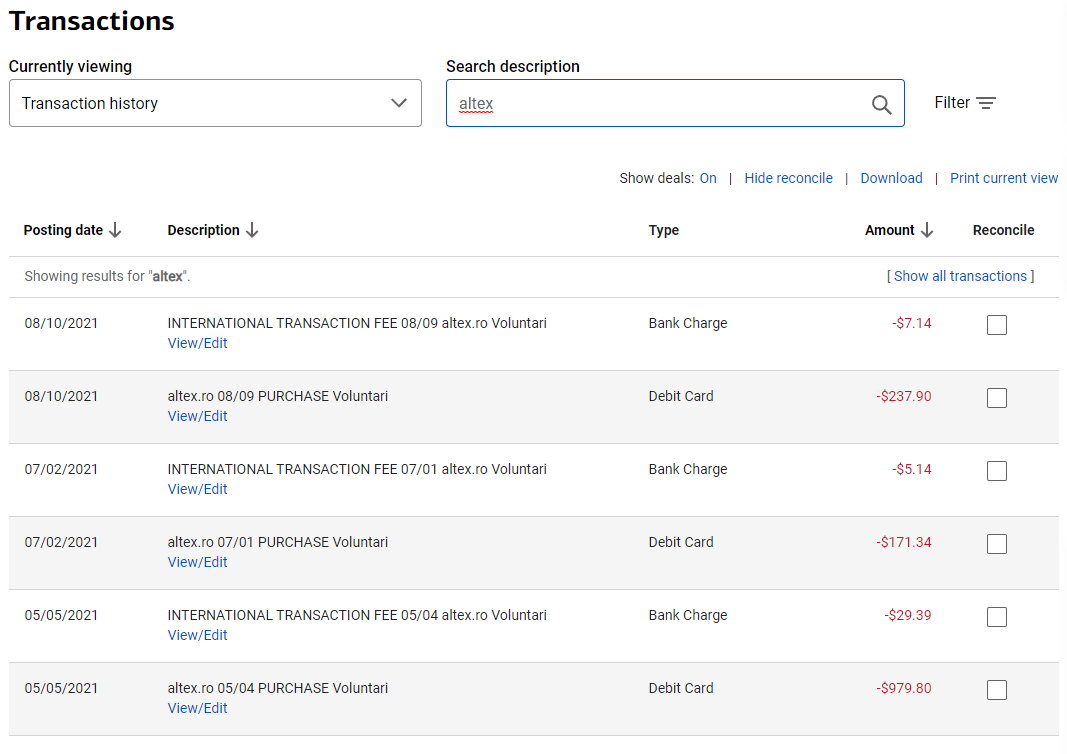1067x754 pixels.
Task: Download the transaction list
Action: click(891, 178)
